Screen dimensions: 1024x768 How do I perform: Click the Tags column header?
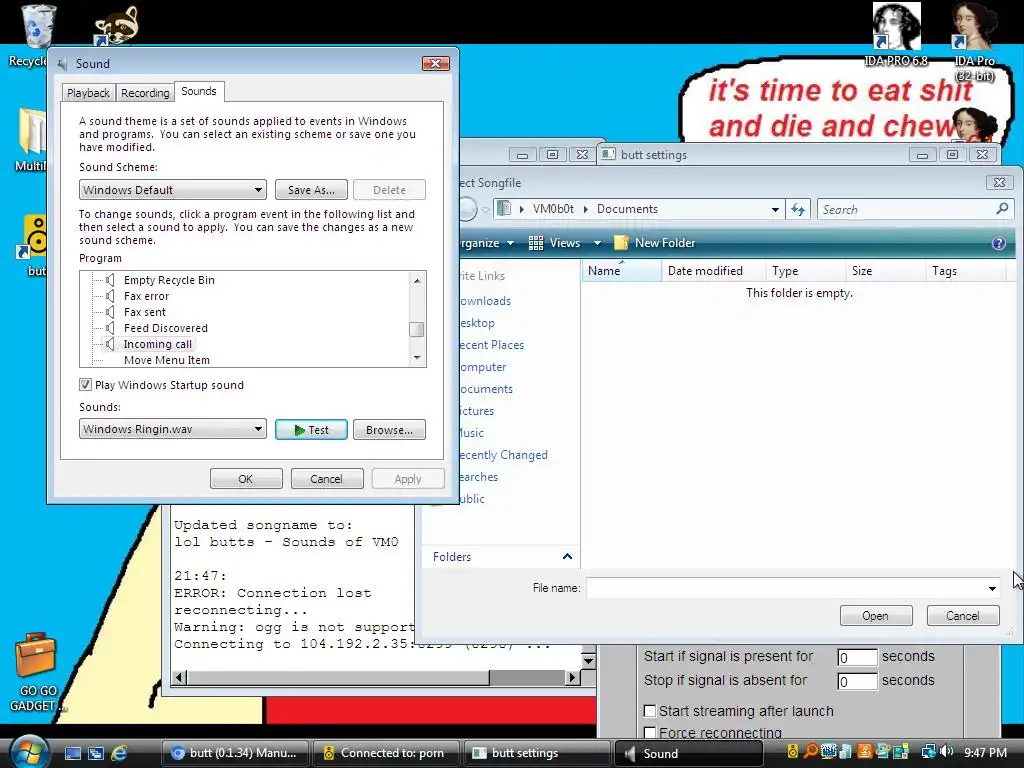(965, 270)
